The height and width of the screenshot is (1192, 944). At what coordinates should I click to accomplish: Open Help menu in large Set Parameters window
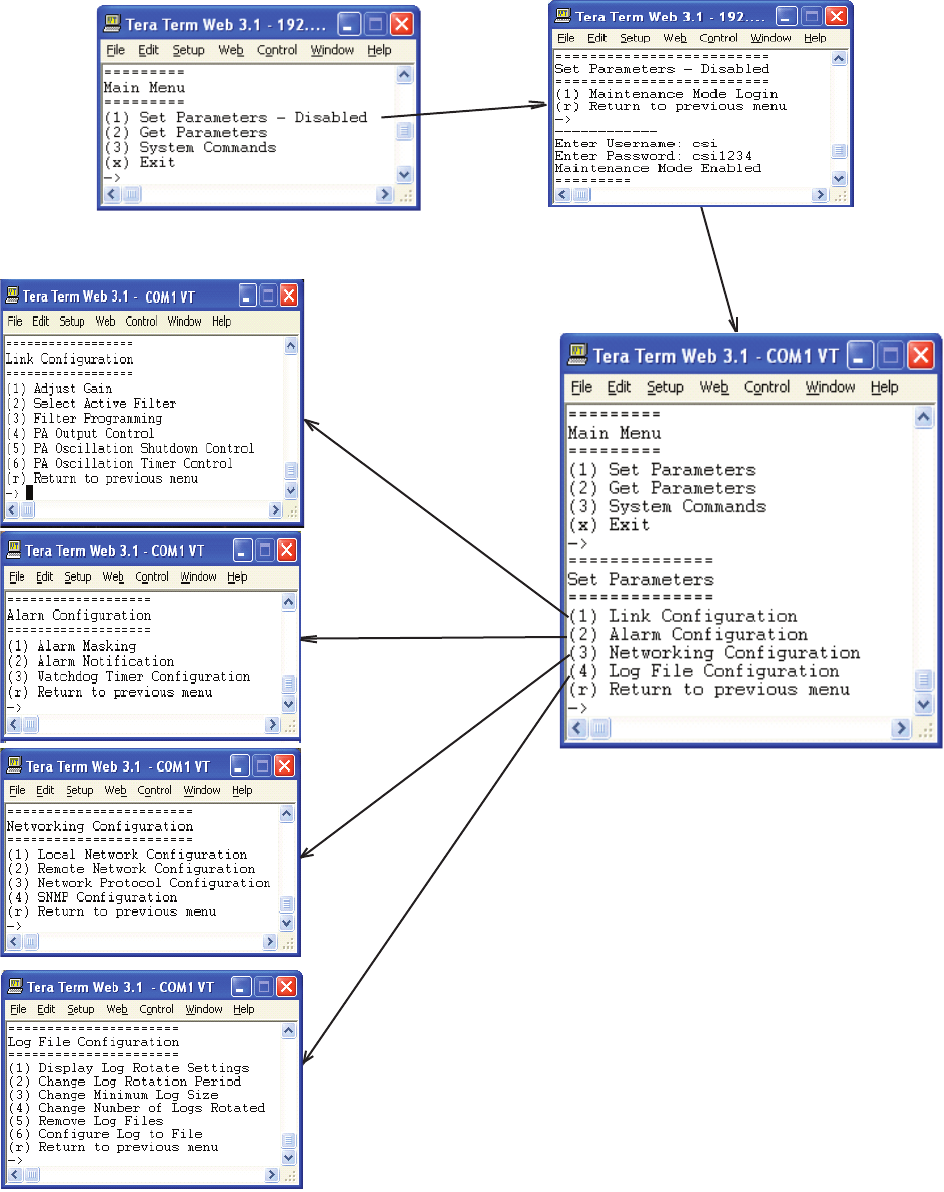tap(885, 387)
